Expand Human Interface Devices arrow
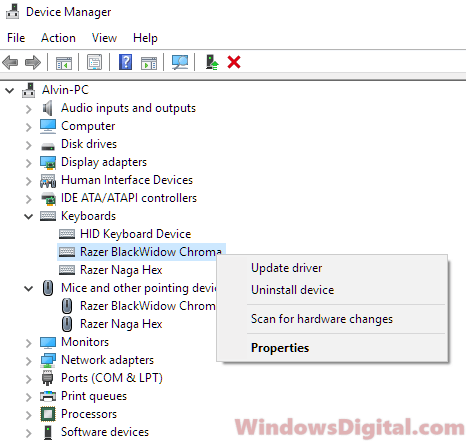 [29, 181]
